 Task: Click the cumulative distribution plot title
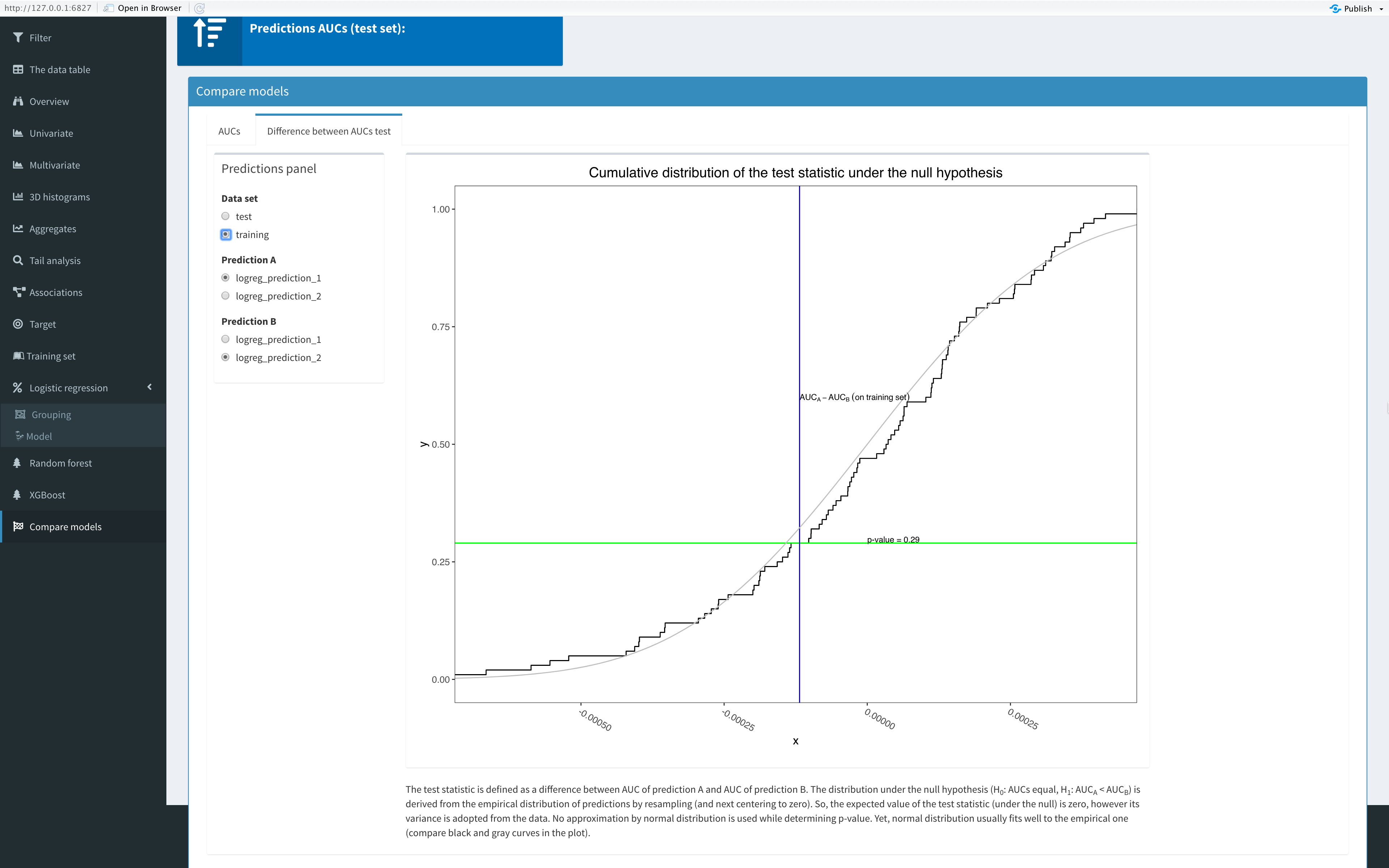pyautogui.click(x=795, y=173)
